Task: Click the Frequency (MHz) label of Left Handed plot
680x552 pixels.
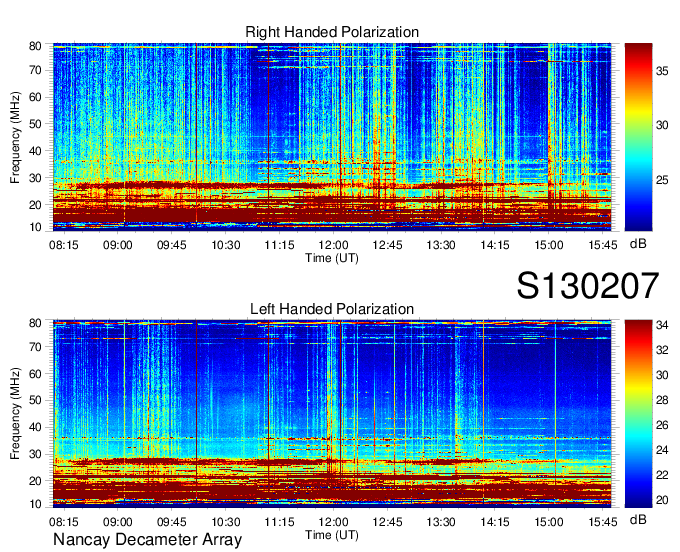Action: click(x=15, y=414)
